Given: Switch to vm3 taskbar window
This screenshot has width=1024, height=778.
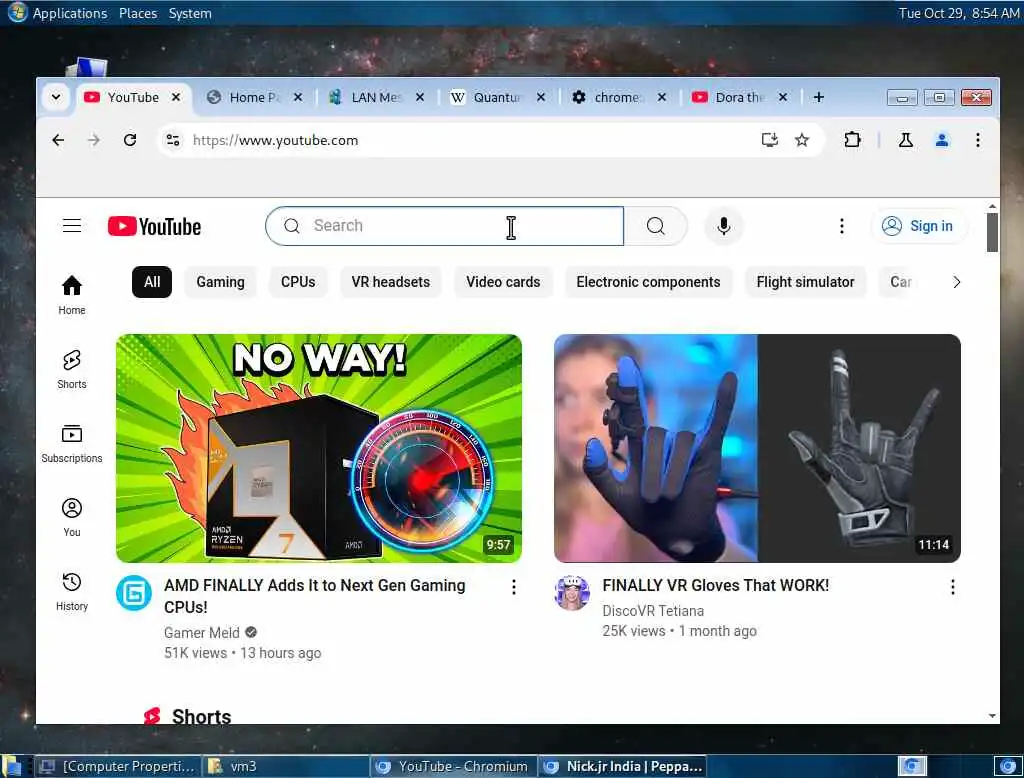Looking at the screenshot, I should tap(286, 766).
